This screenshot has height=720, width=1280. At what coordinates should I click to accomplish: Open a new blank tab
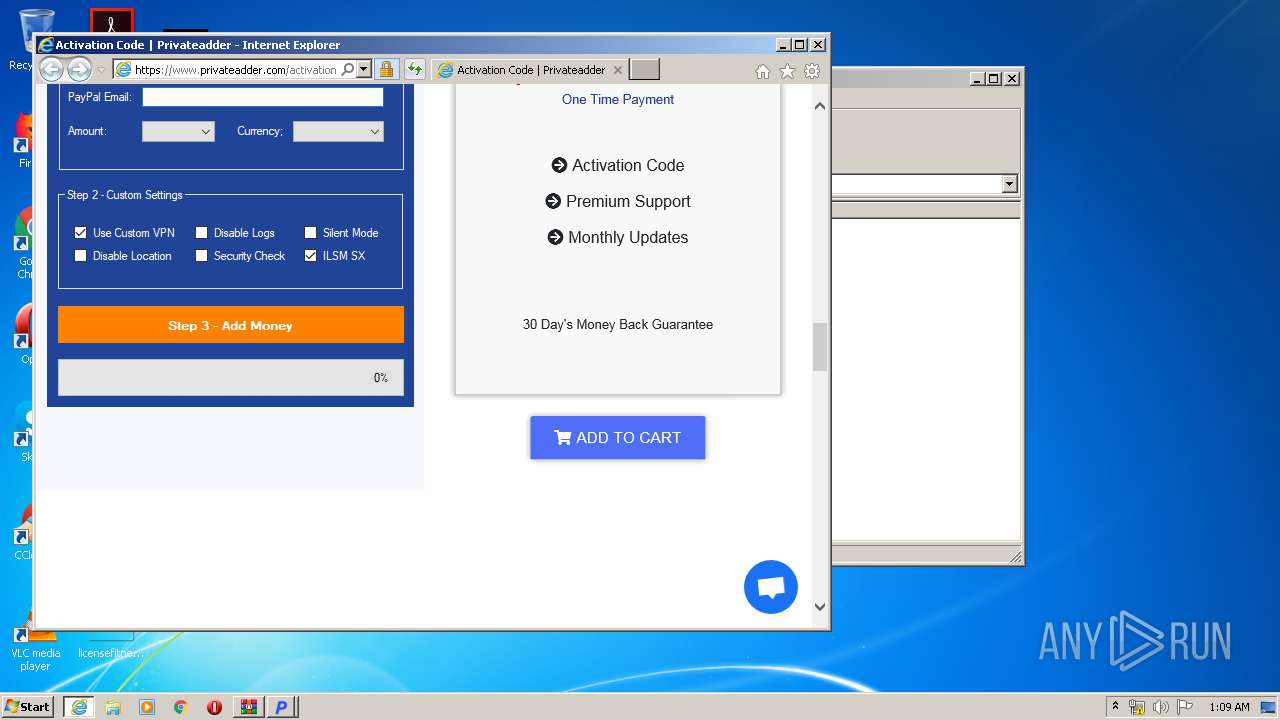click(645, 70)
